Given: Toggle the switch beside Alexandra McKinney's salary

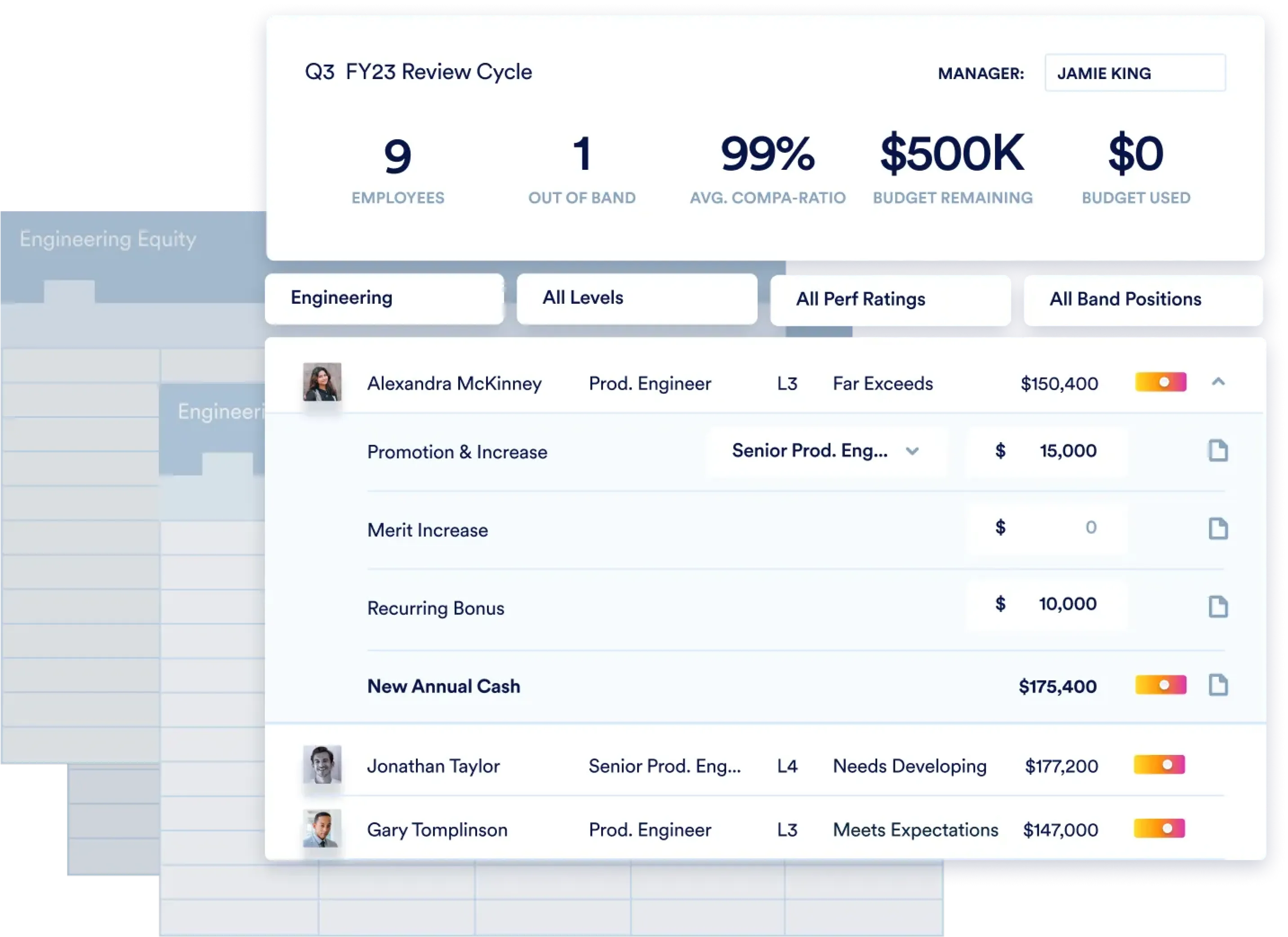Looking at the screenshot, I should (1160, 382).
